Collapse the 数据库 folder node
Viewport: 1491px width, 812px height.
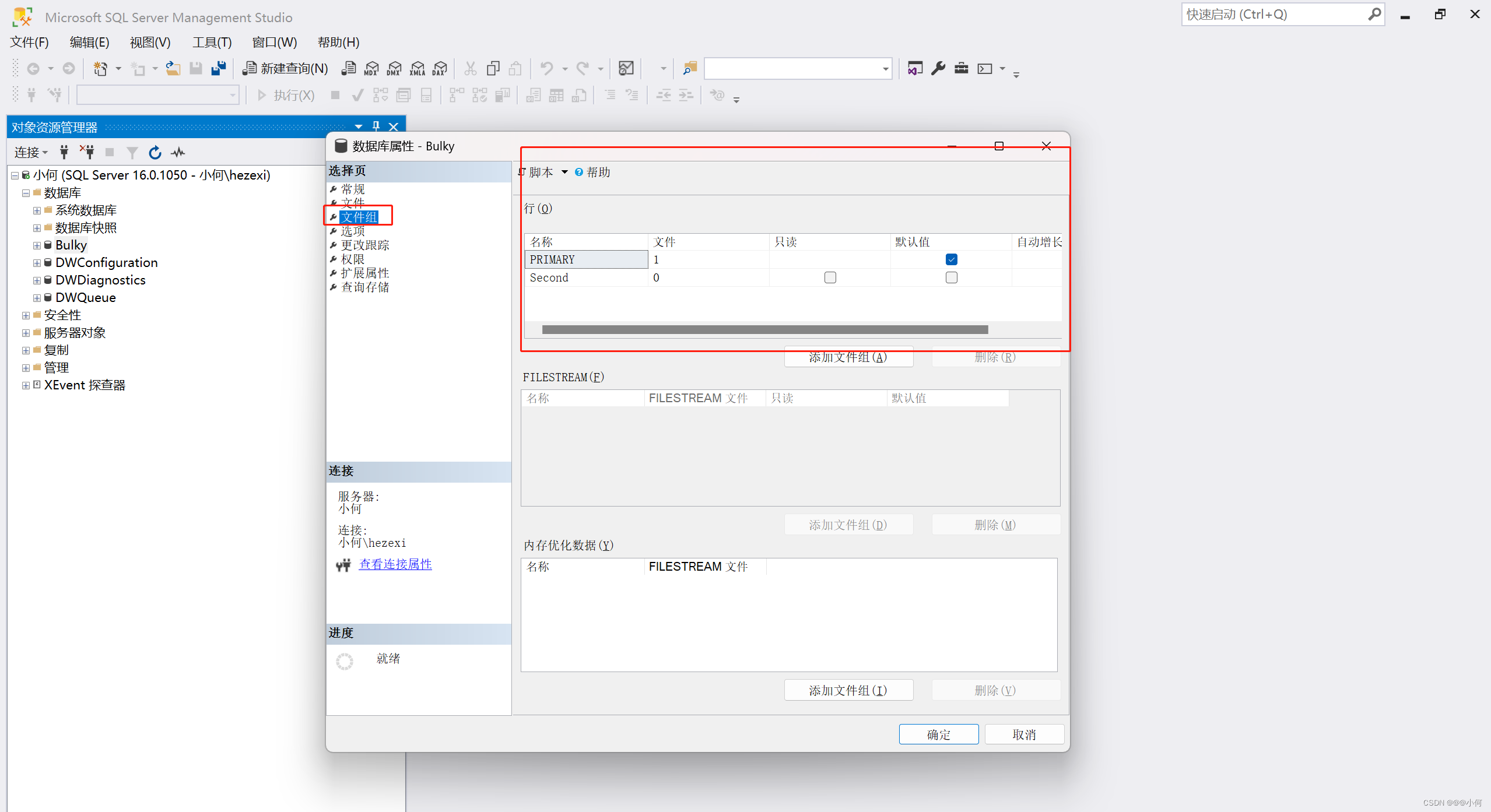(x=26, y=193)
